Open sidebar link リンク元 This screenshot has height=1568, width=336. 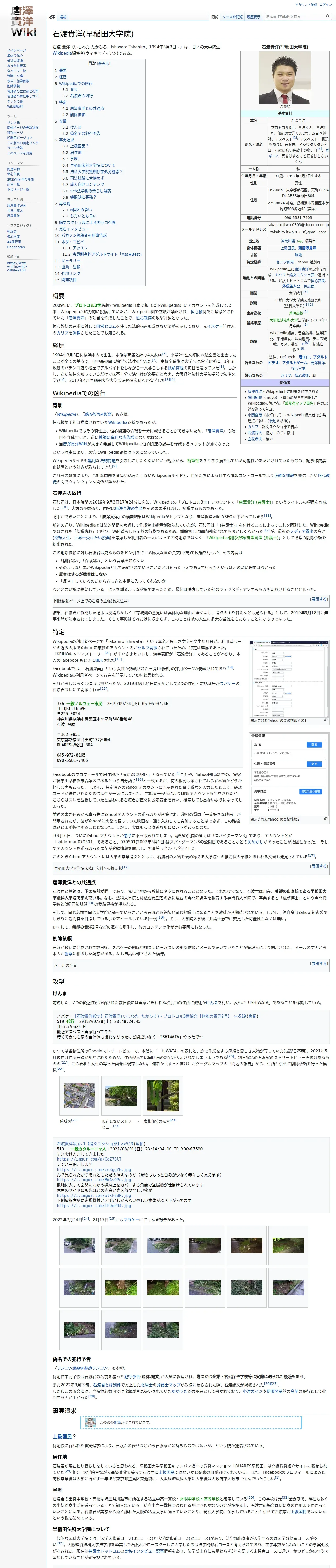[13, 122]
